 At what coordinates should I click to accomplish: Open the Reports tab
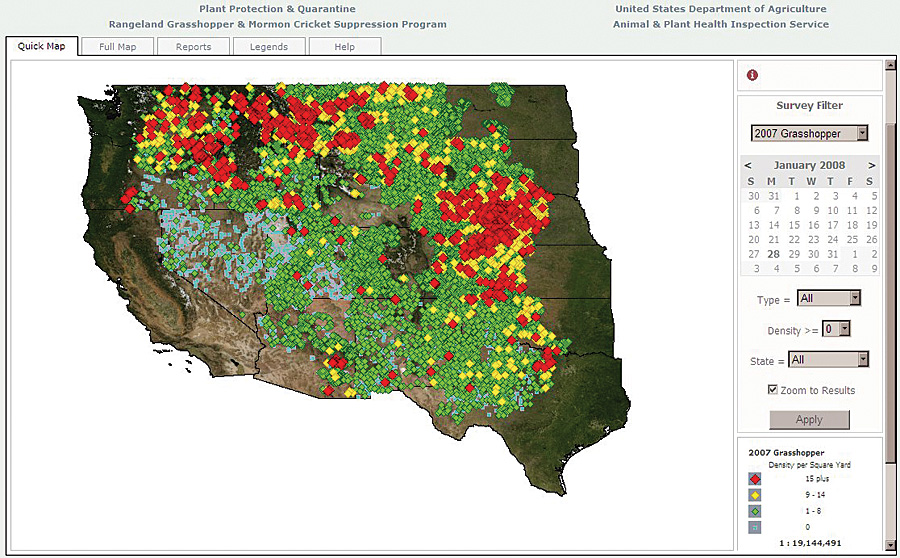193,47
